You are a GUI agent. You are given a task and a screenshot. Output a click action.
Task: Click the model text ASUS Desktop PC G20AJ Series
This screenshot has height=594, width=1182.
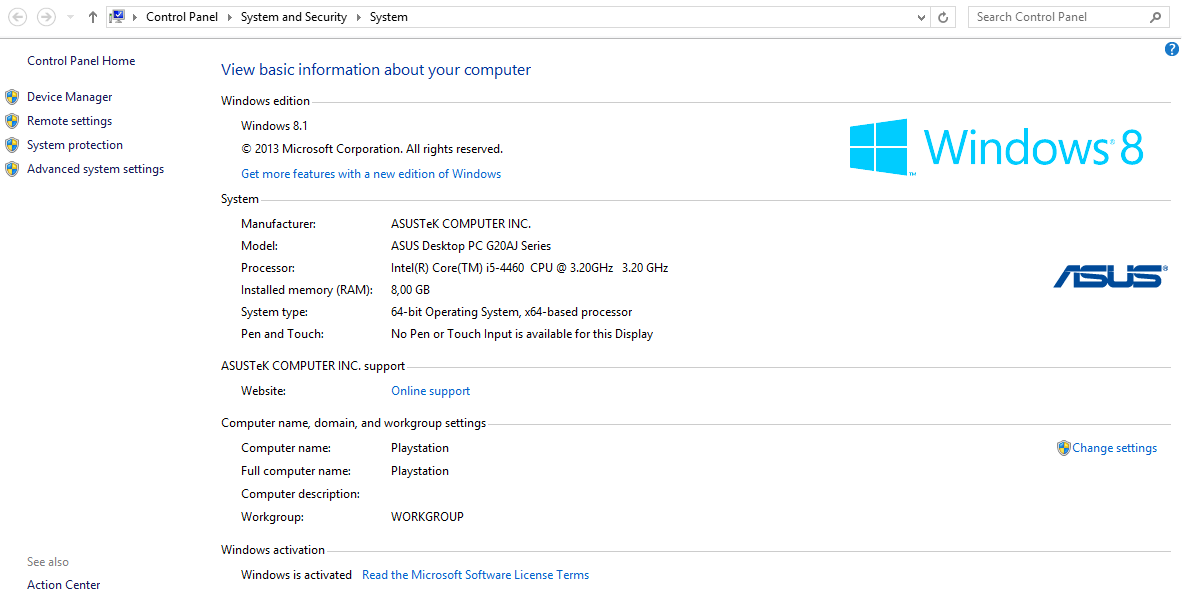[471, 246]
